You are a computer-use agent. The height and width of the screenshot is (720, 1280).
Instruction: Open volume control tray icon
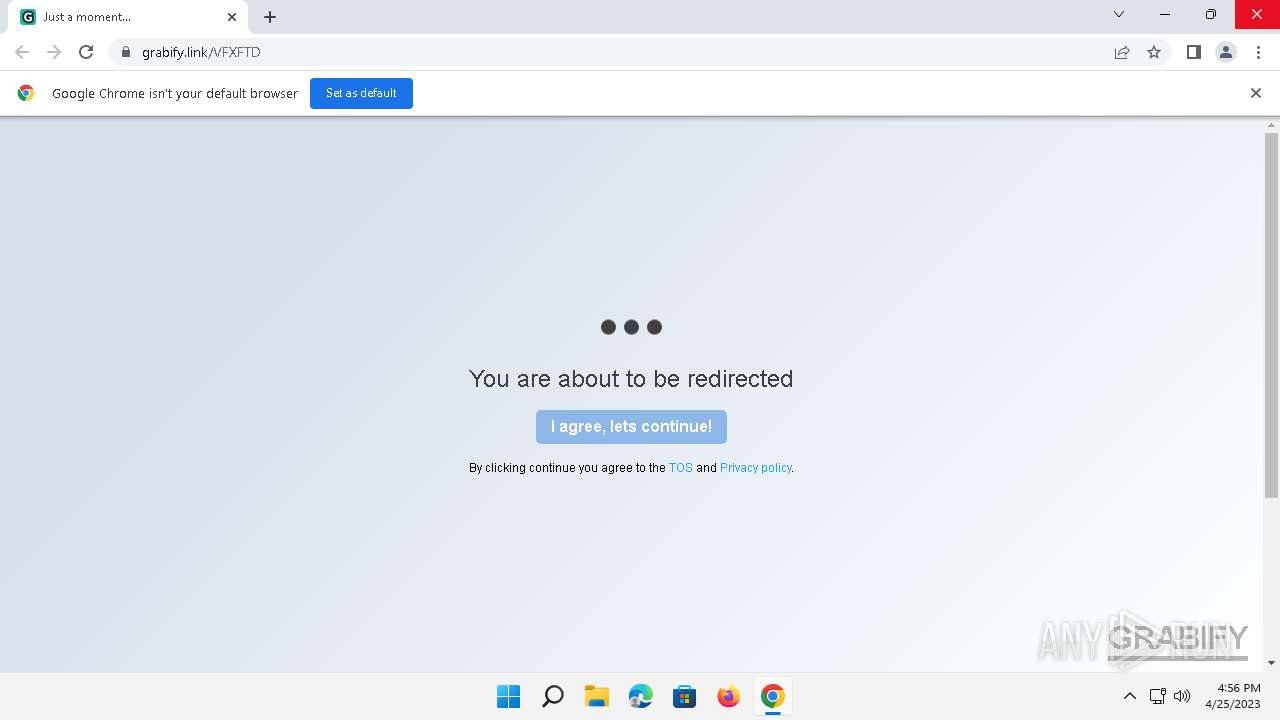(1182, 696)
